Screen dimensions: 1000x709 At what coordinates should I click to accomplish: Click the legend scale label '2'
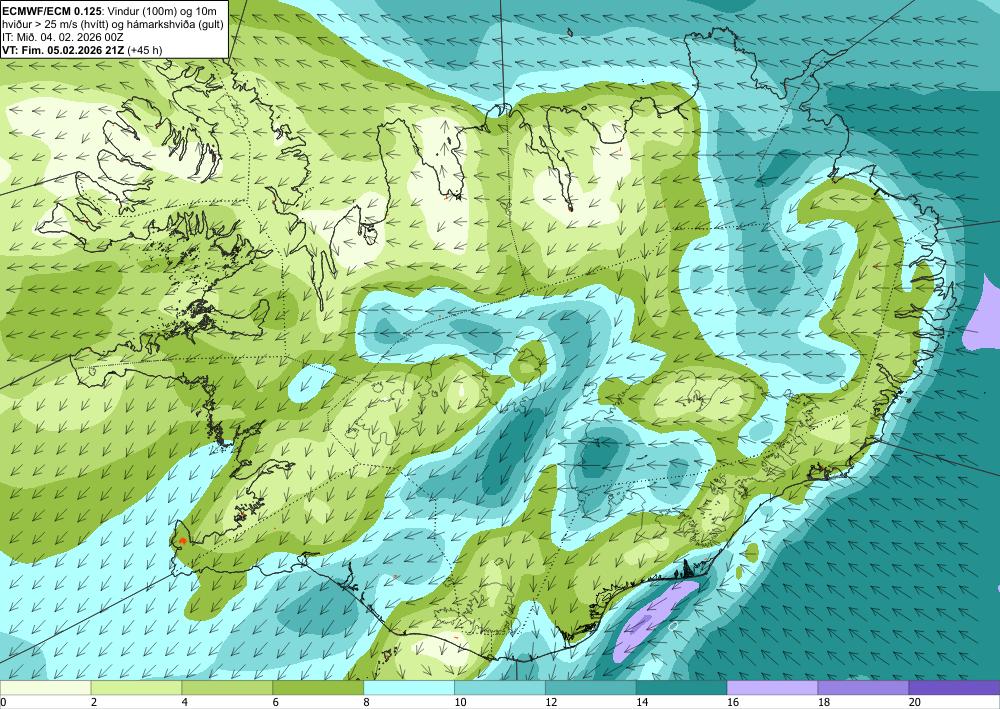[x=94, y=703]
